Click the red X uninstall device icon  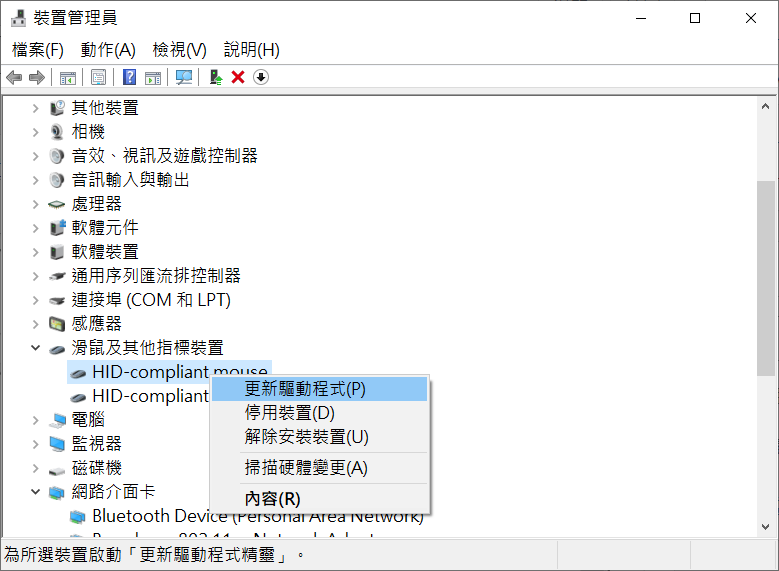coord(238,78)
